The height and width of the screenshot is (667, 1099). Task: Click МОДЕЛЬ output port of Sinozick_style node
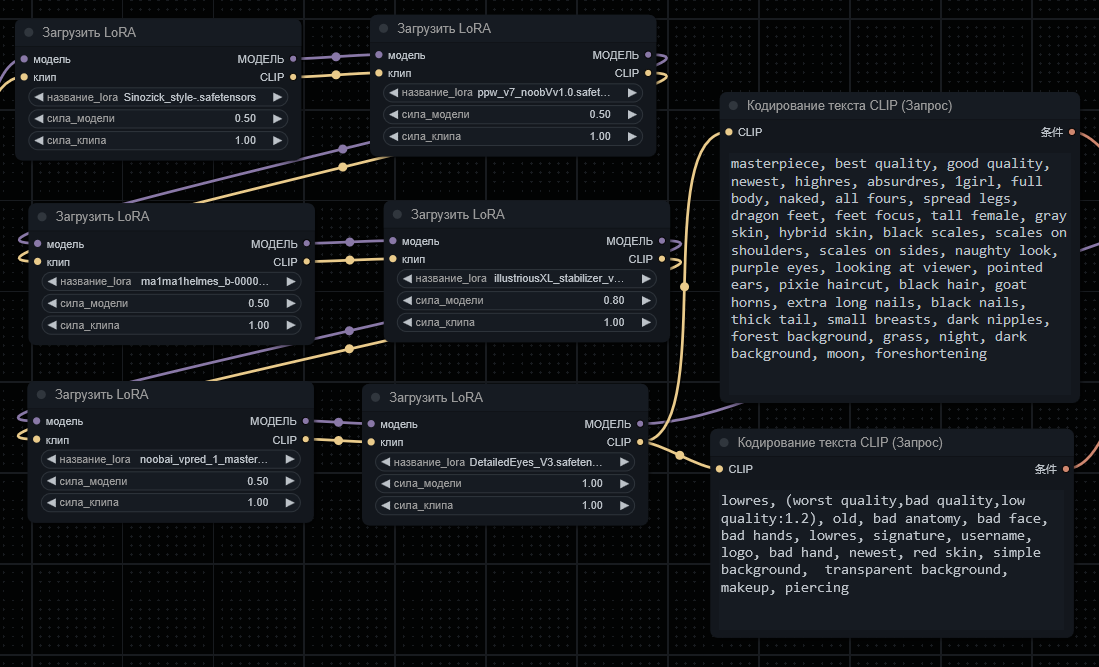point(293,60)
